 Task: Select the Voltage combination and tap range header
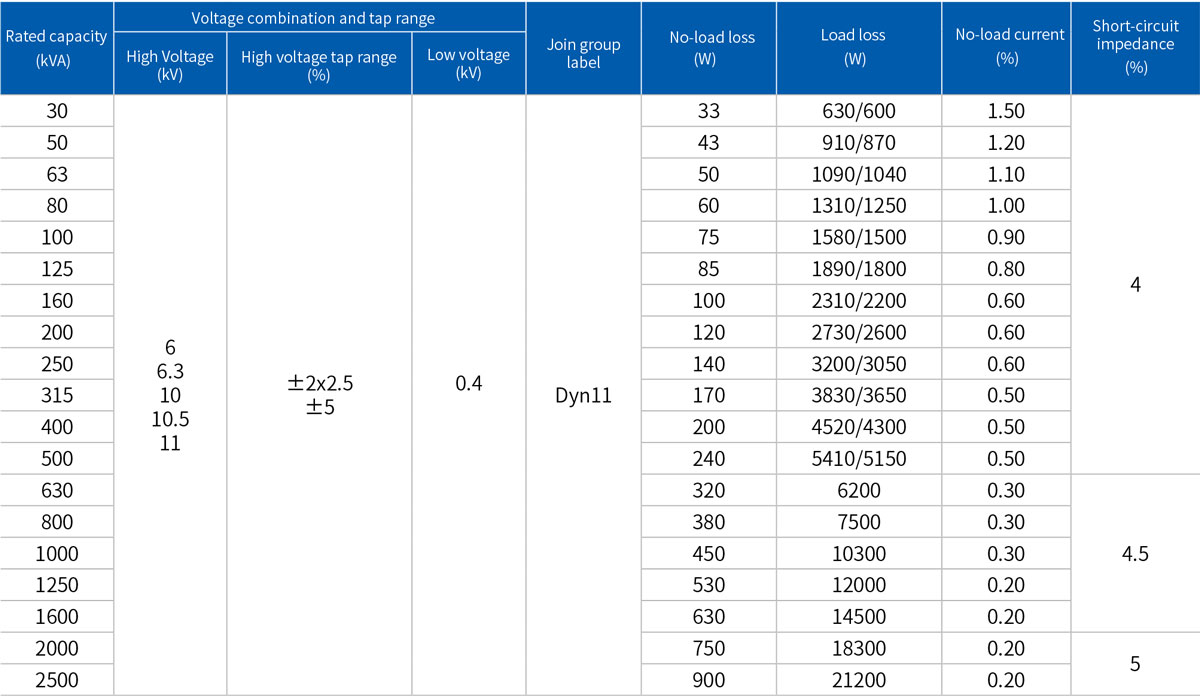coord(320,18)
